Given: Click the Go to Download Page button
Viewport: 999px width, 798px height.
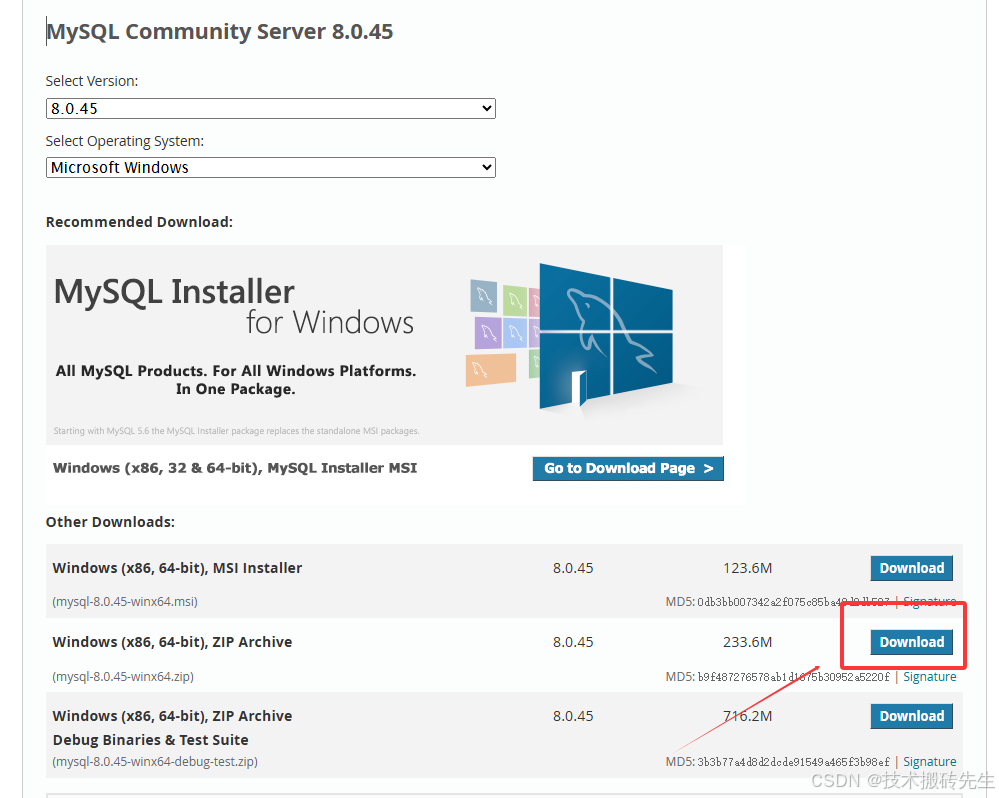Looking at the screenshot, I should (x=628, y=469).
